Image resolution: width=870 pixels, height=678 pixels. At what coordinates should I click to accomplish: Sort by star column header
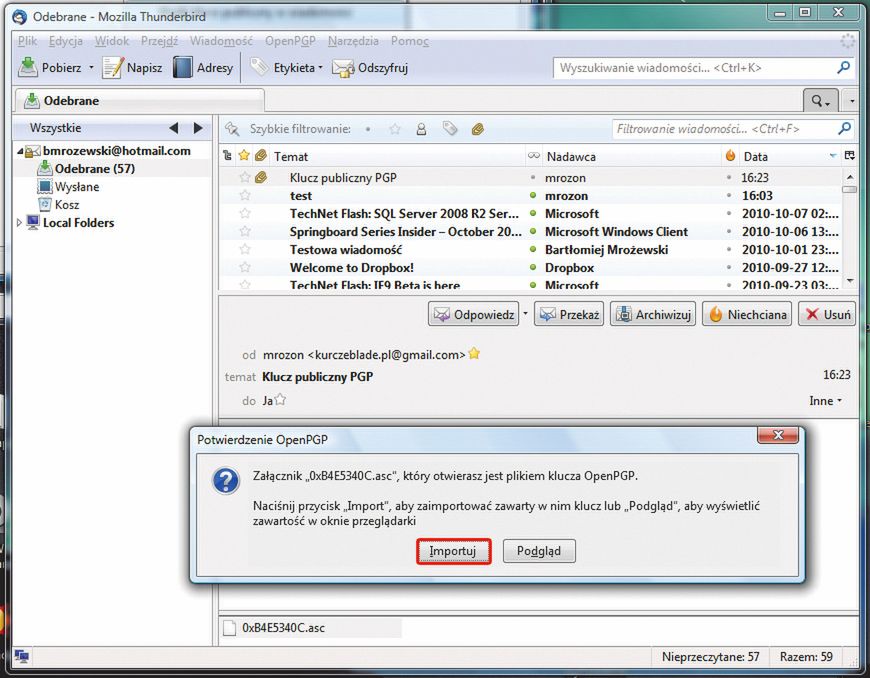point(244,156)
